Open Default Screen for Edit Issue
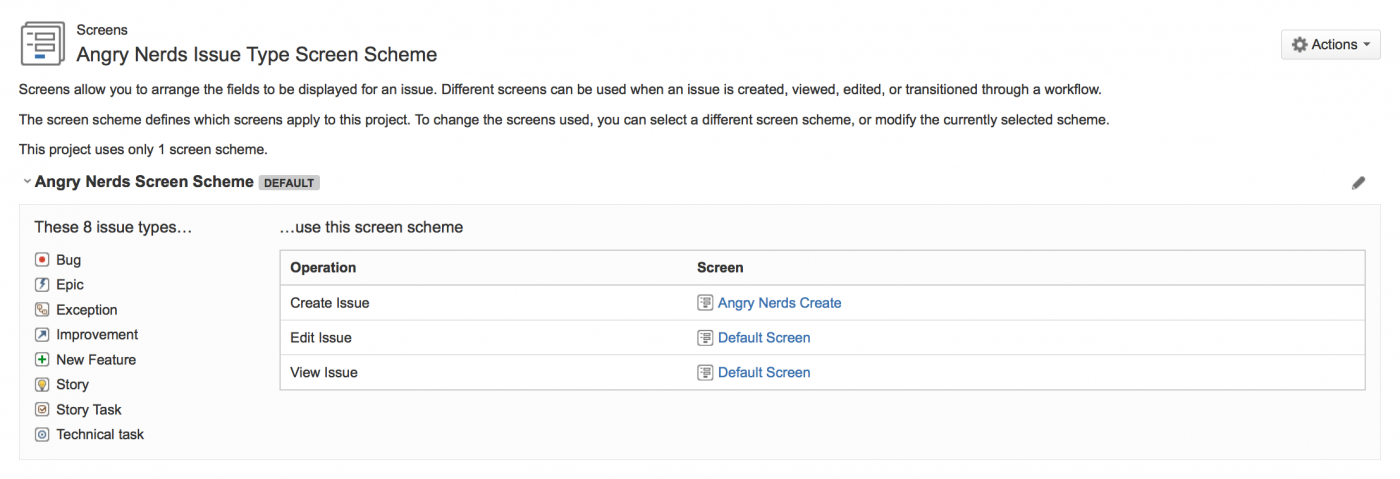Viewport: 1400px width, 479px height. 764,338
